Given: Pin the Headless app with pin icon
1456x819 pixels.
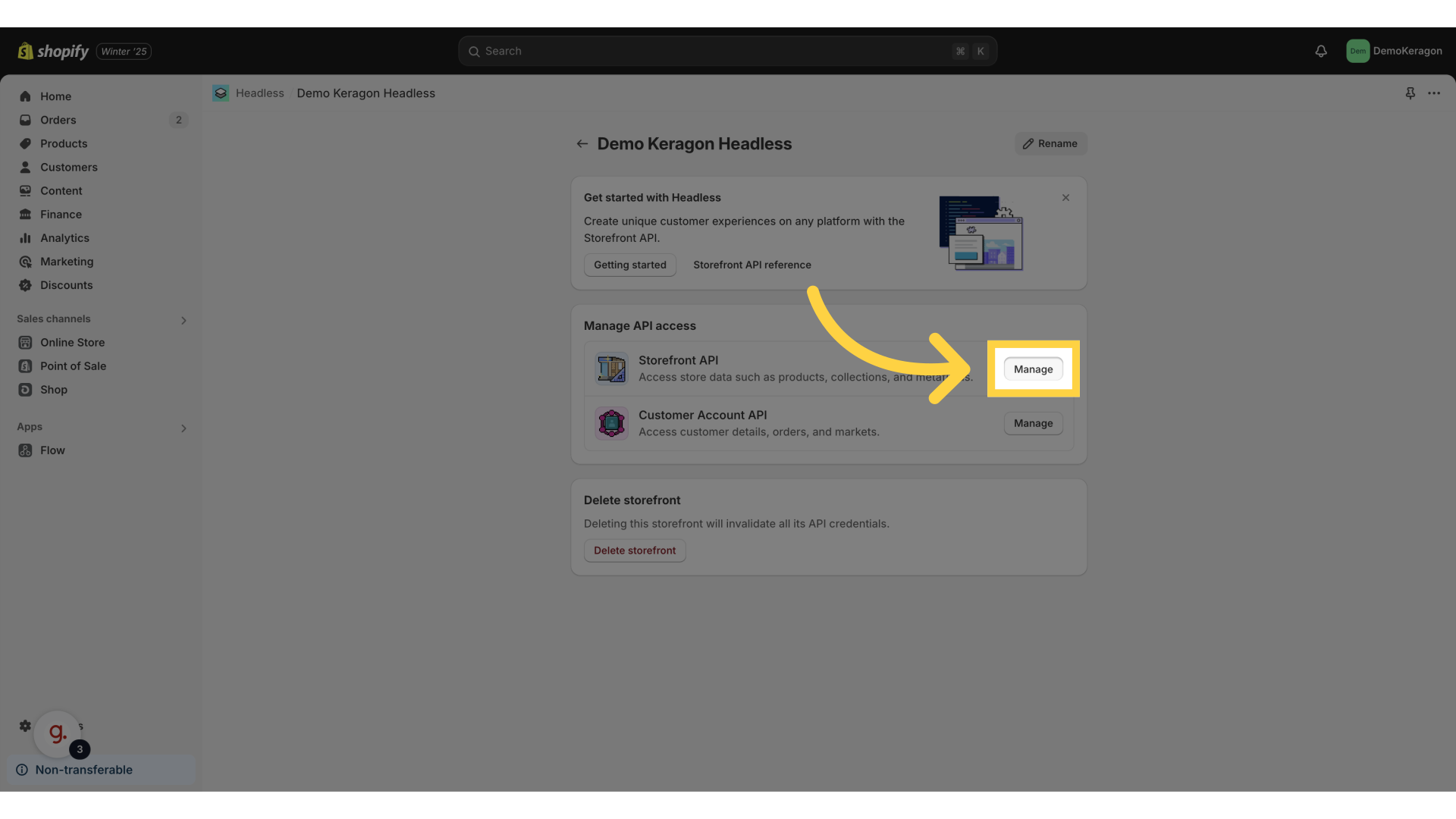Looking at the screenshot, I should (1410, 93).
